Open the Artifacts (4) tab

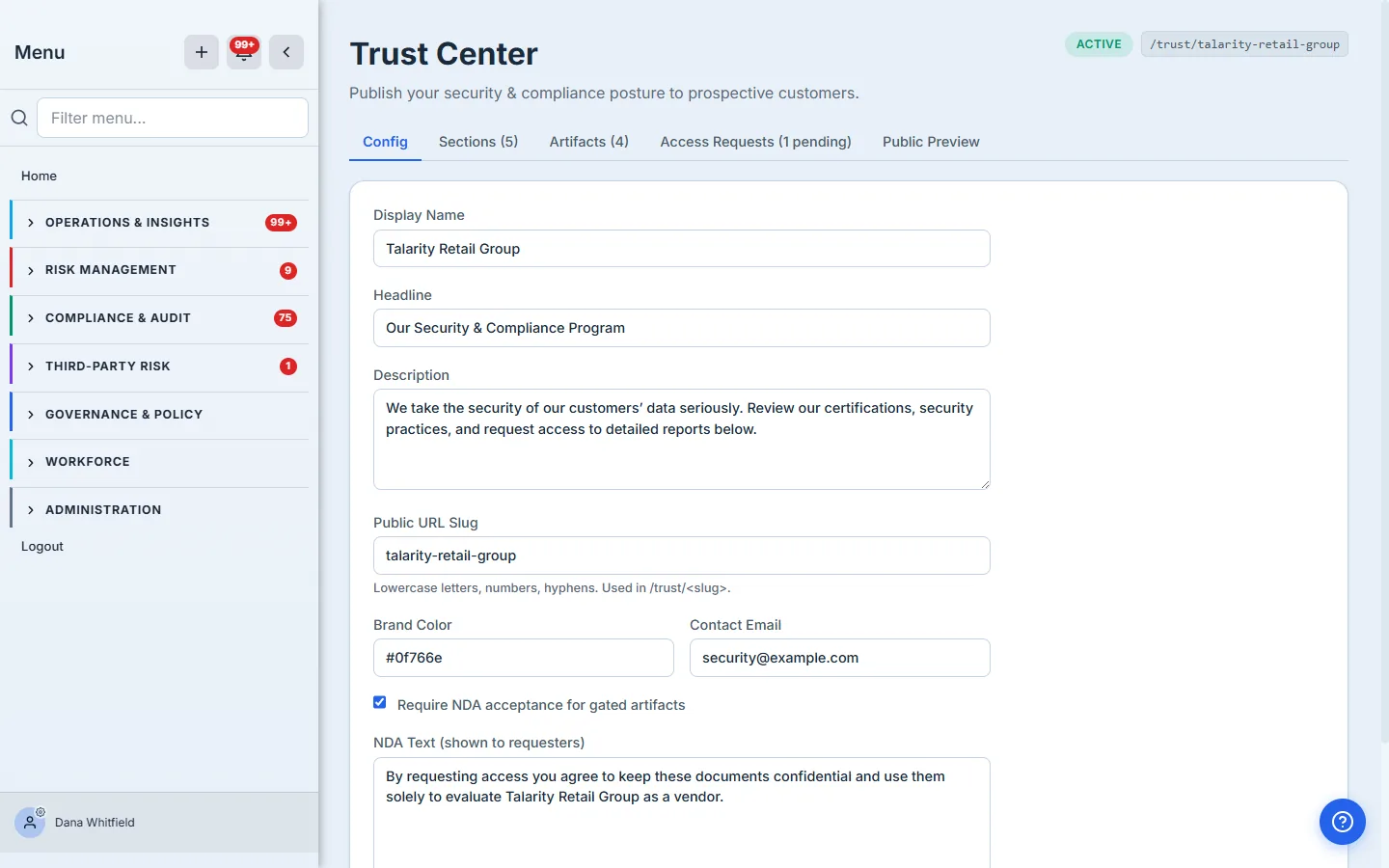tap(589, 142)
